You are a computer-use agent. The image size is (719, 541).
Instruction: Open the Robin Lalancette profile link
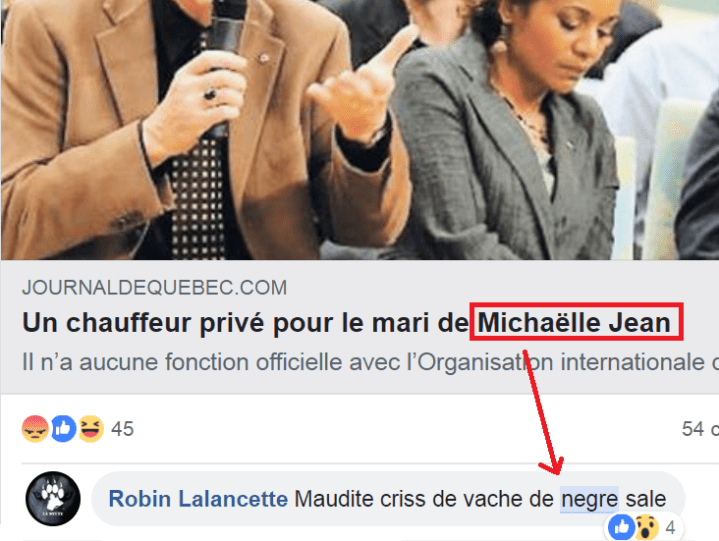(x=198, y=499)
